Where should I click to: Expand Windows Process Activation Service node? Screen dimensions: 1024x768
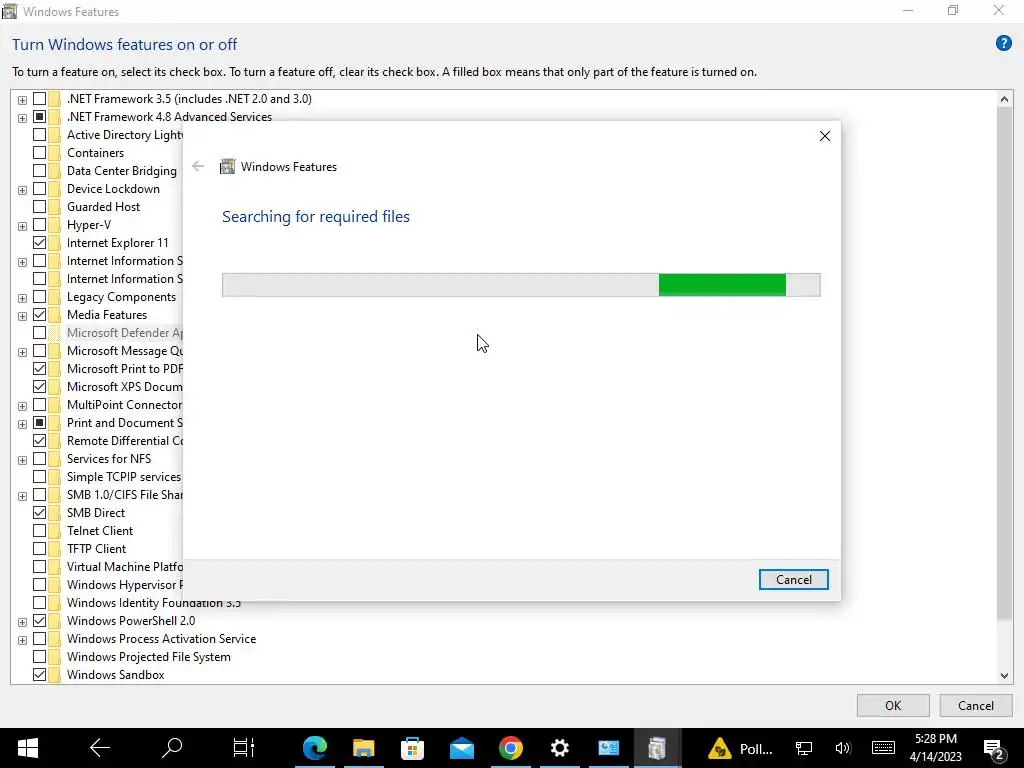pyautogui.click(x=22, y=640)
